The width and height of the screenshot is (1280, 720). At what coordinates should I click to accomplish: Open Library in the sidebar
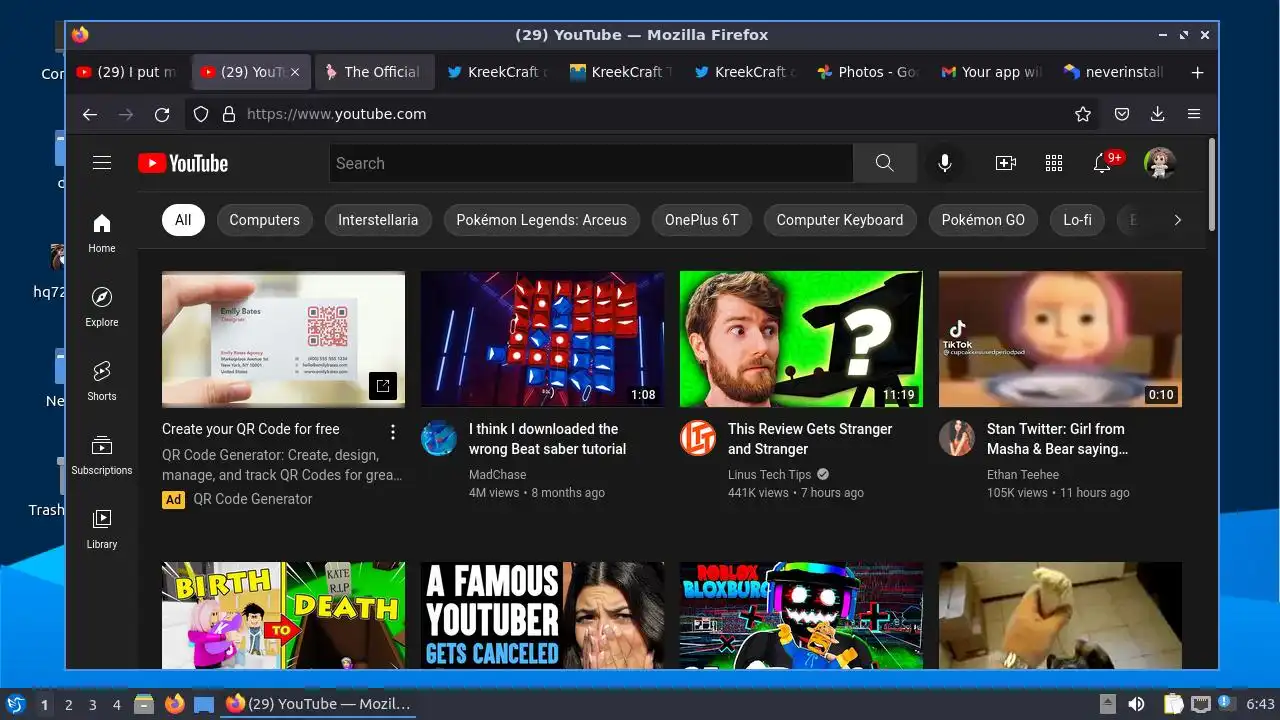pyautogui.click(x=102, y=530)
